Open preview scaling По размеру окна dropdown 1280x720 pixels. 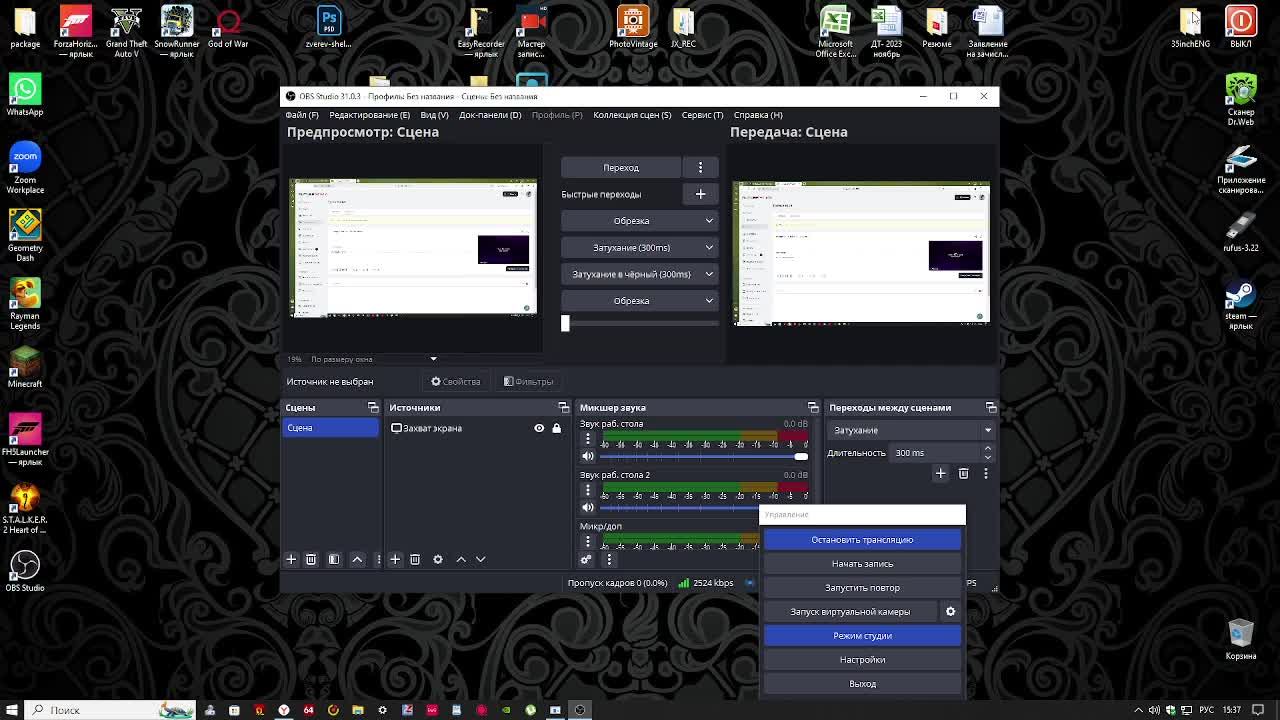[x=374, y=359]
